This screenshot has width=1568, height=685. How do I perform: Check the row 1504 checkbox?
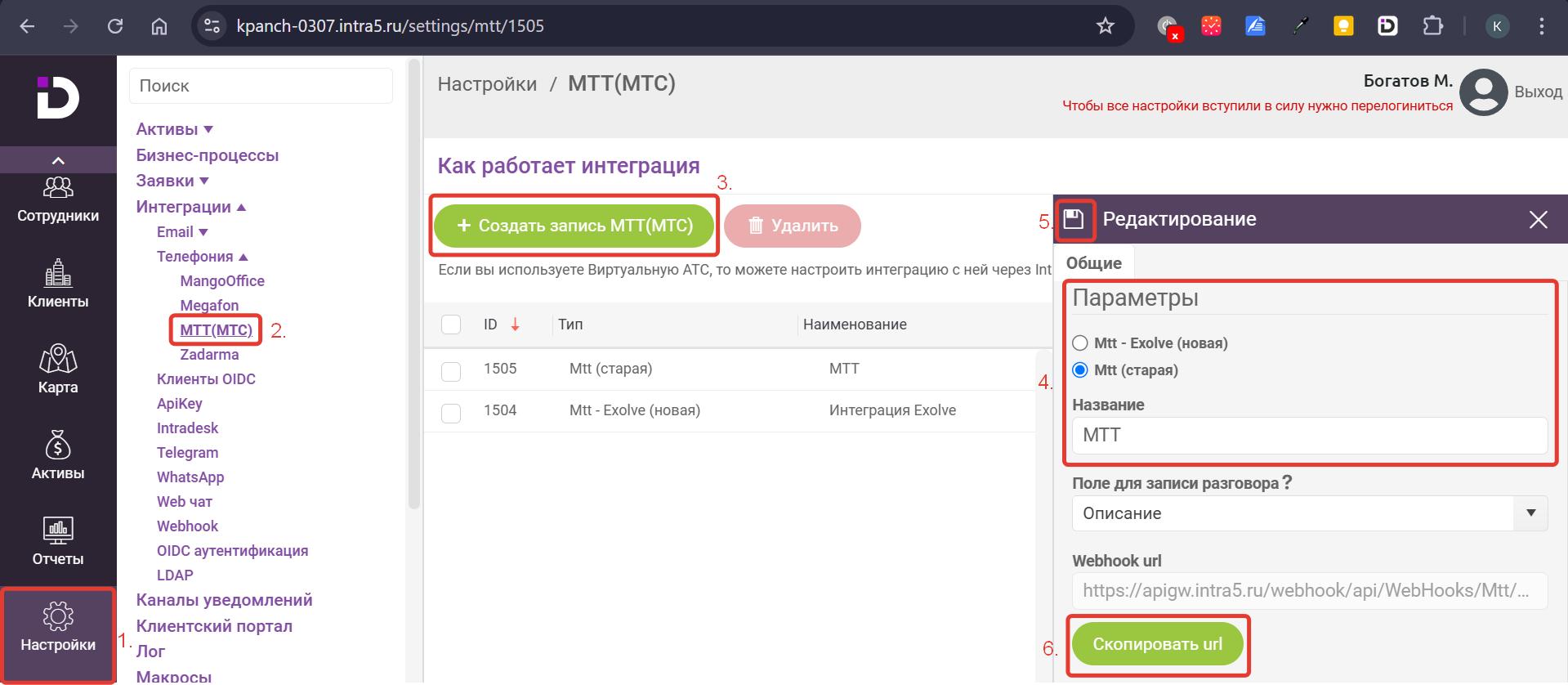[451, 414]
